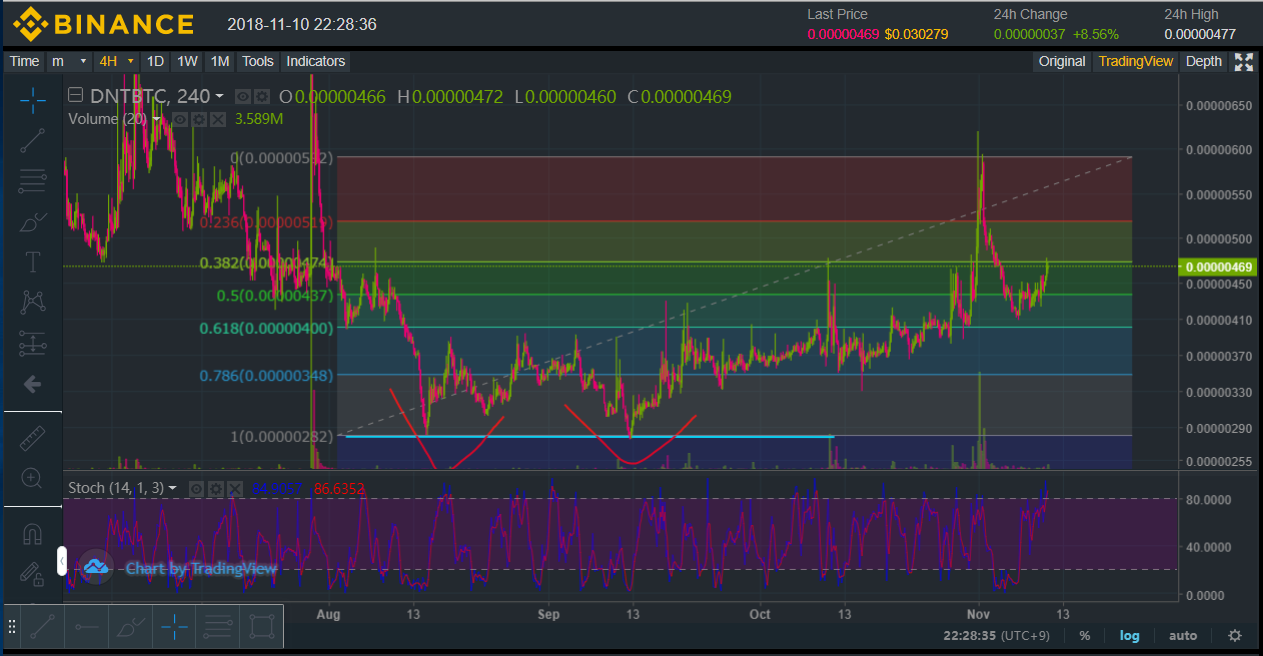Click the fullscreen expand icon
1263x656 pixels.
(x=1244, y=62)
